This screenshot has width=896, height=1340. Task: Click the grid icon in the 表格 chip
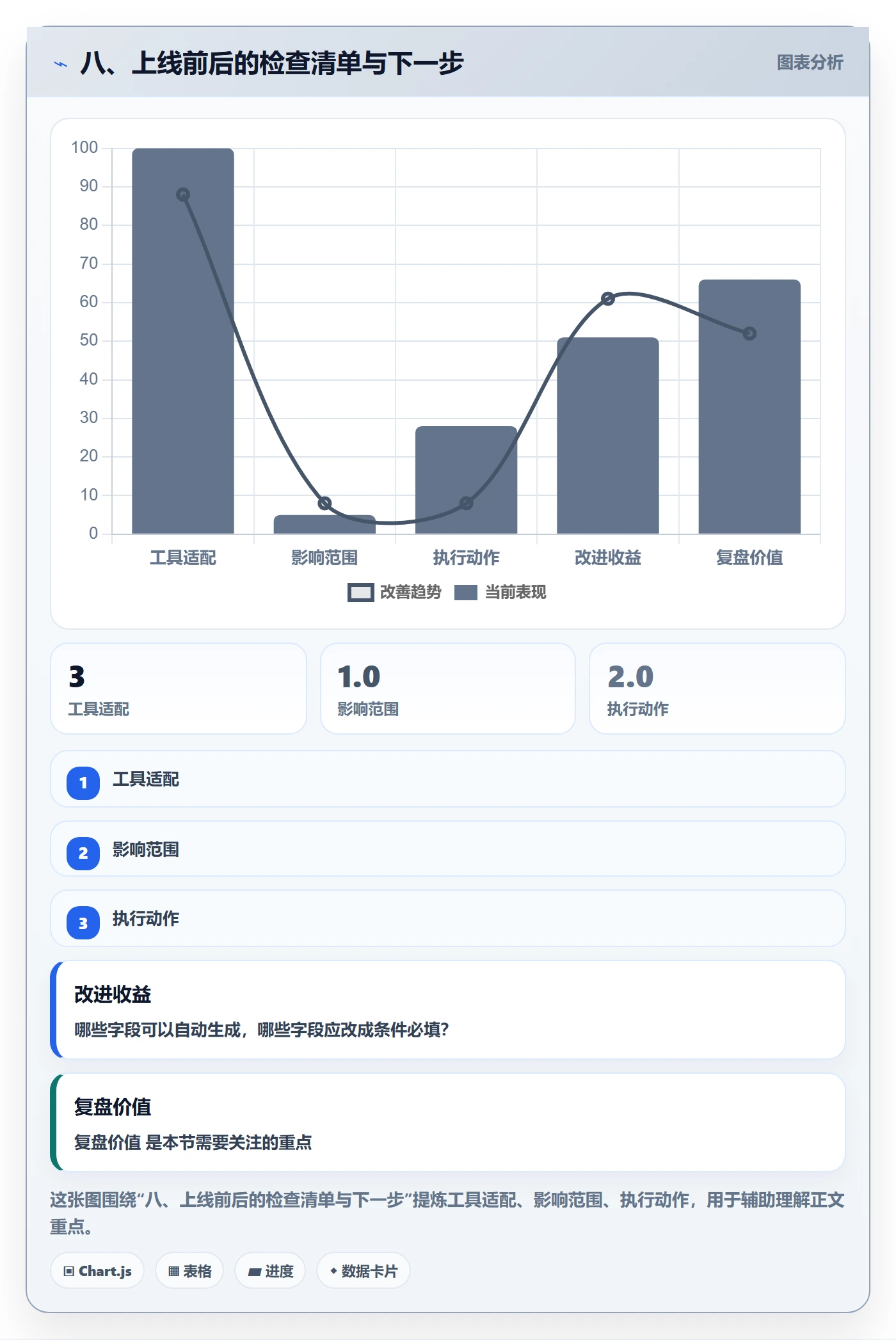coord(173,1272)
